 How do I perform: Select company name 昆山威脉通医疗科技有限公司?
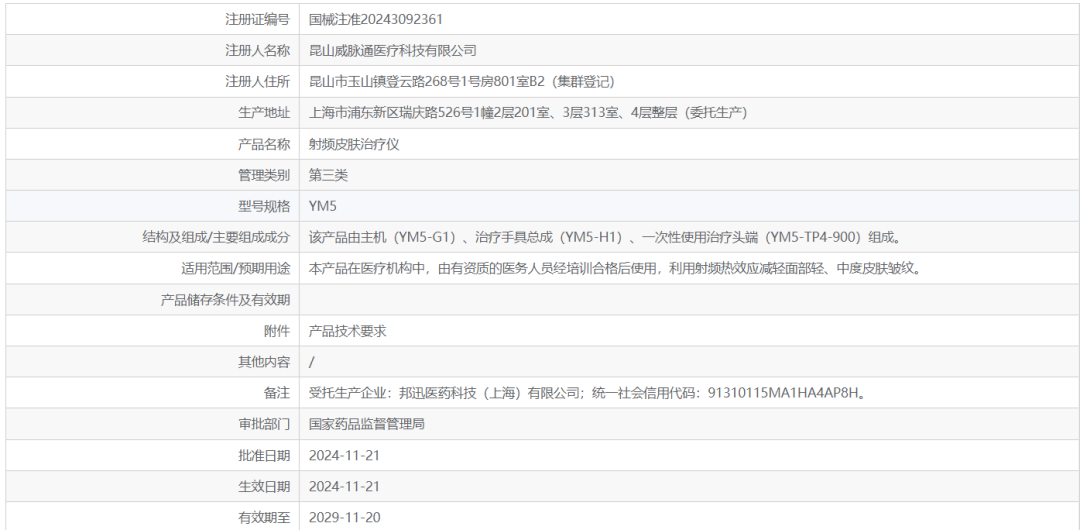393,50
